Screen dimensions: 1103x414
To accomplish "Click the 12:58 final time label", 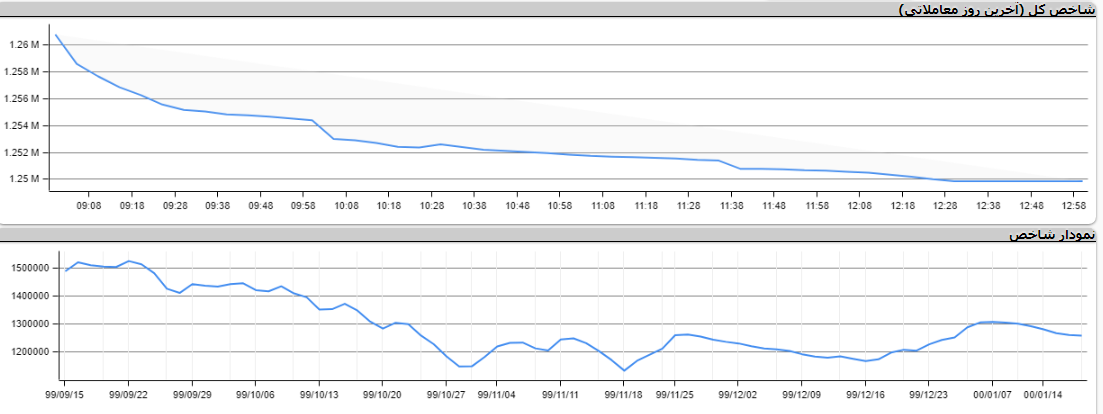I will (x=1074, y=205).
